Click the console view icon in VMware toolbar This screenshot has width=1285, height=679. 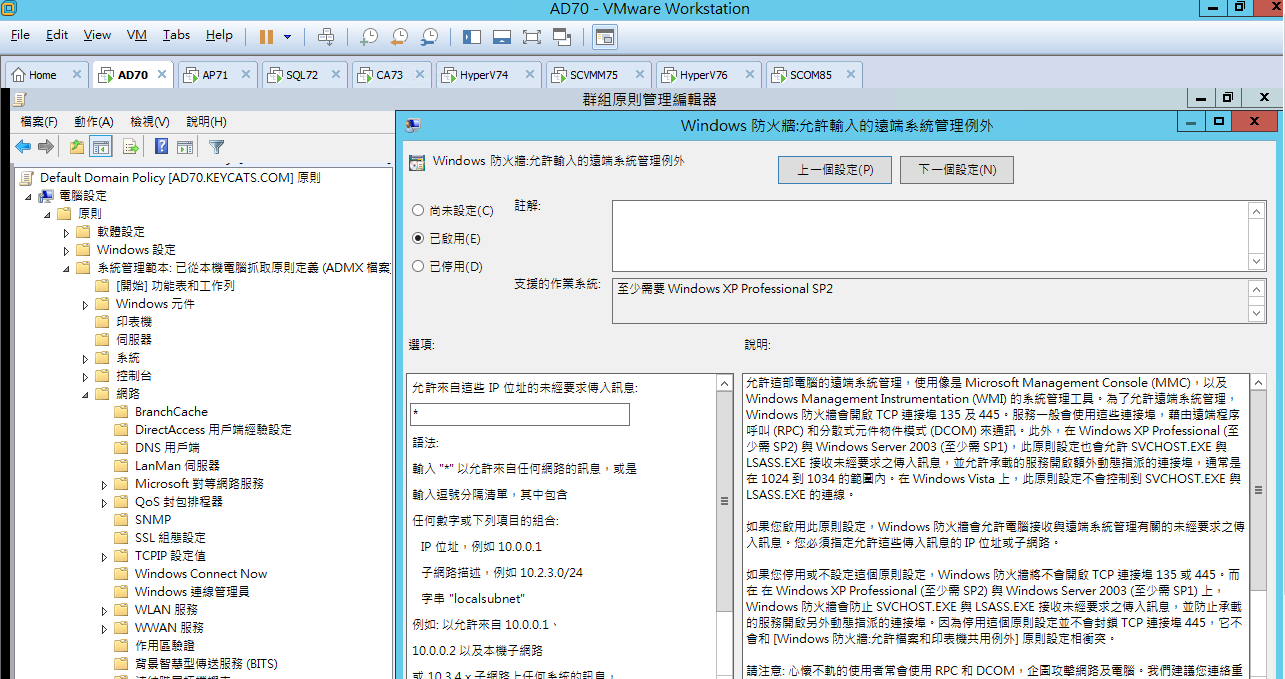pyautogui.click(x=604, y=37)
